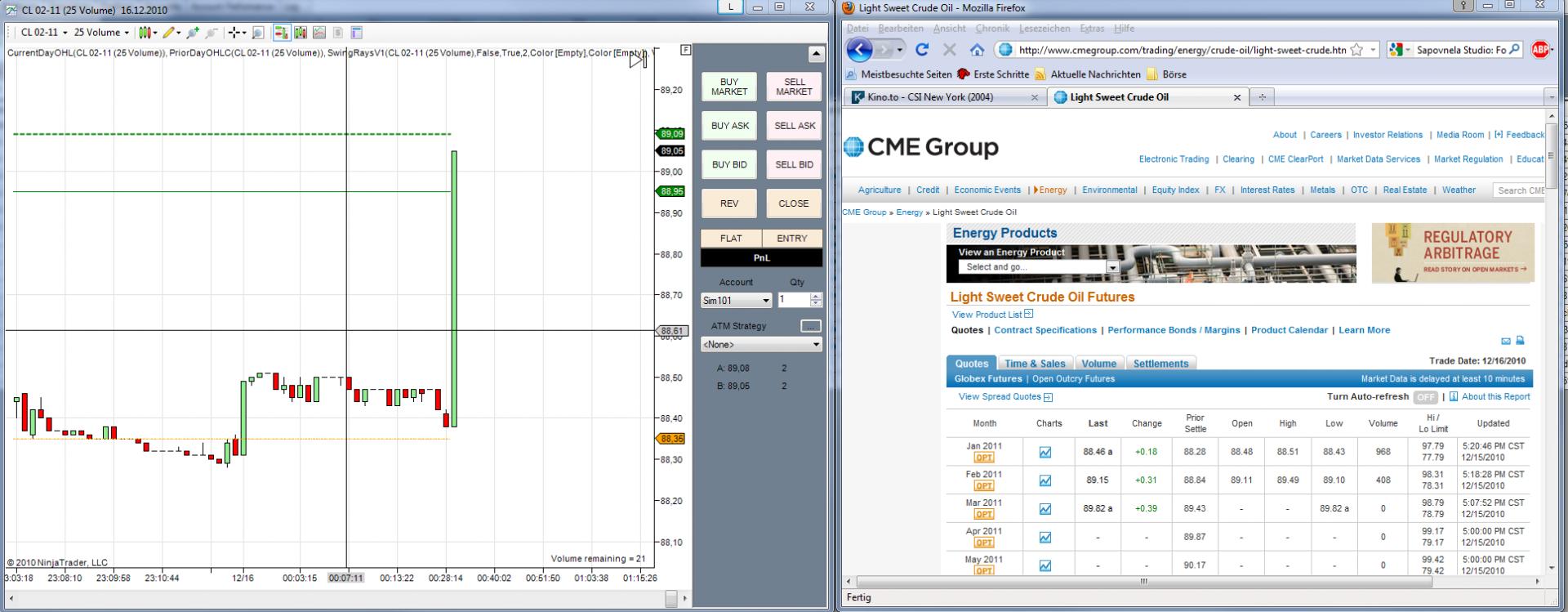Open the Apr 2011 chart icon

[x=1045, y=537]
